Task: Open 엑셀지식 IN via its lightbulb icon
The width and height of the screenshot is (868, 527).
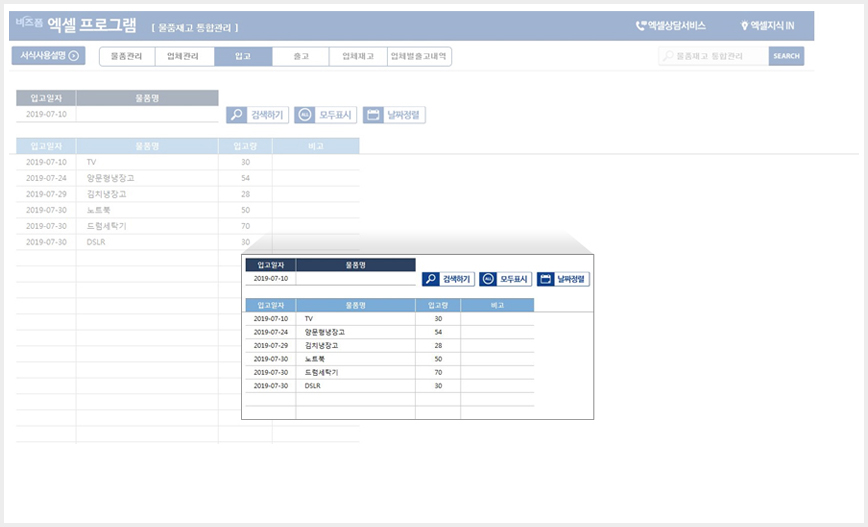Action: pyautogui.click(x=745, y=25)
